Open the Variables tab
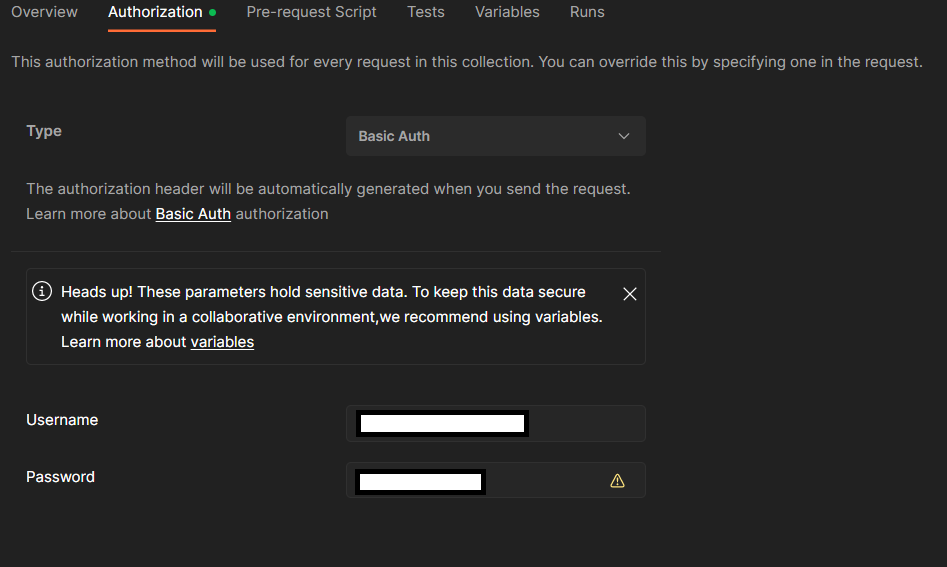 (x=507, y=12)
